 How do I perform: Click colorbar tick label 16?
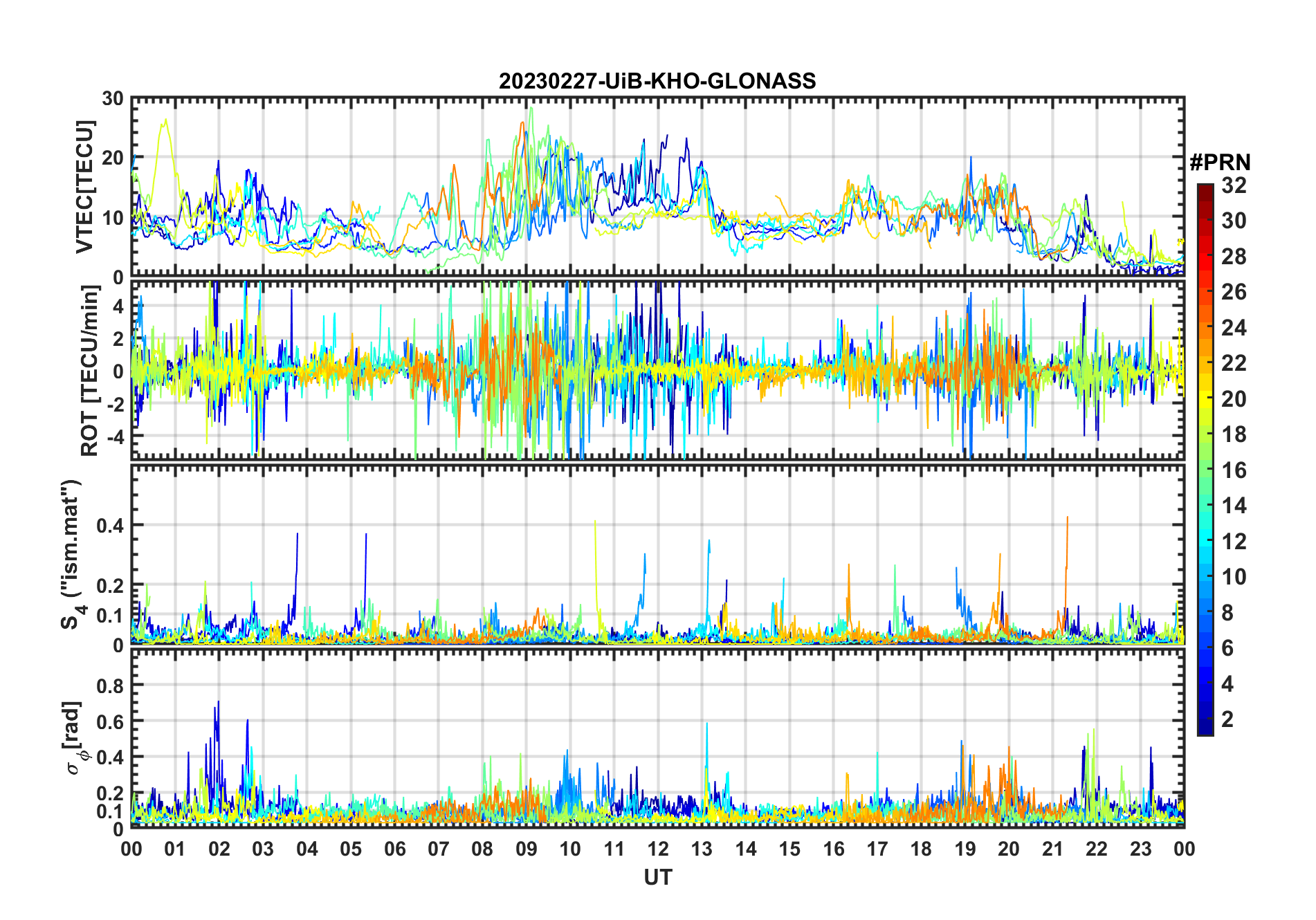tap(1234, 470)
